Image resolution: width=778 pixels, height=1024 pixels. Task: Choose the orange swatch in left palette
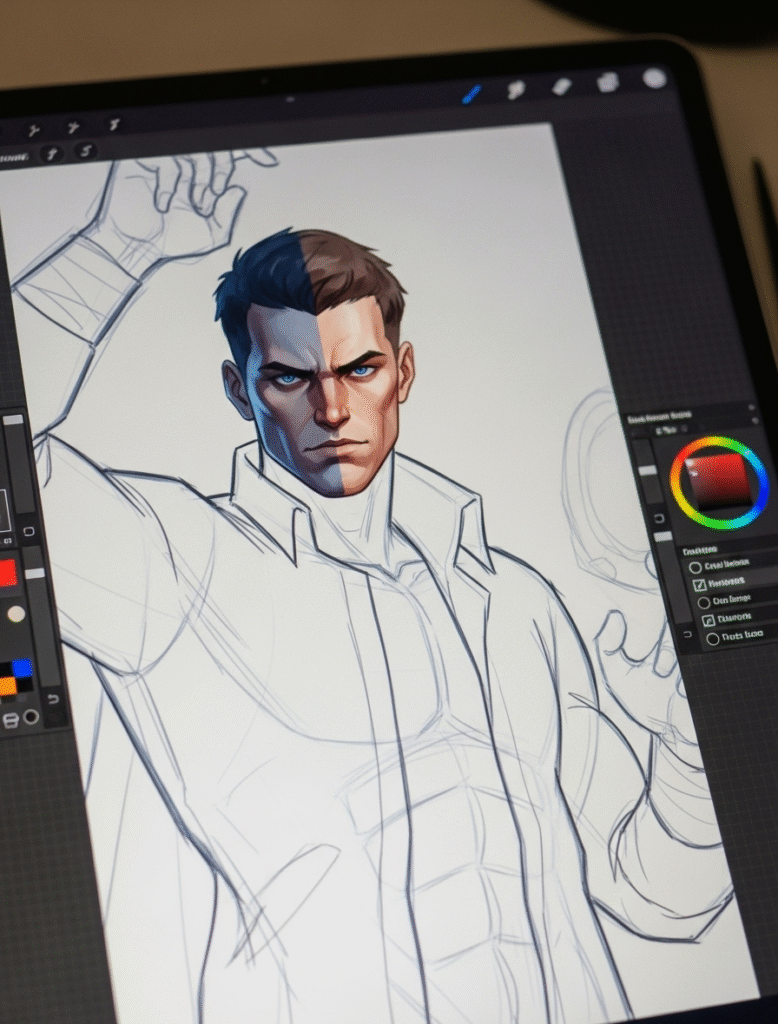coord(7,686)
